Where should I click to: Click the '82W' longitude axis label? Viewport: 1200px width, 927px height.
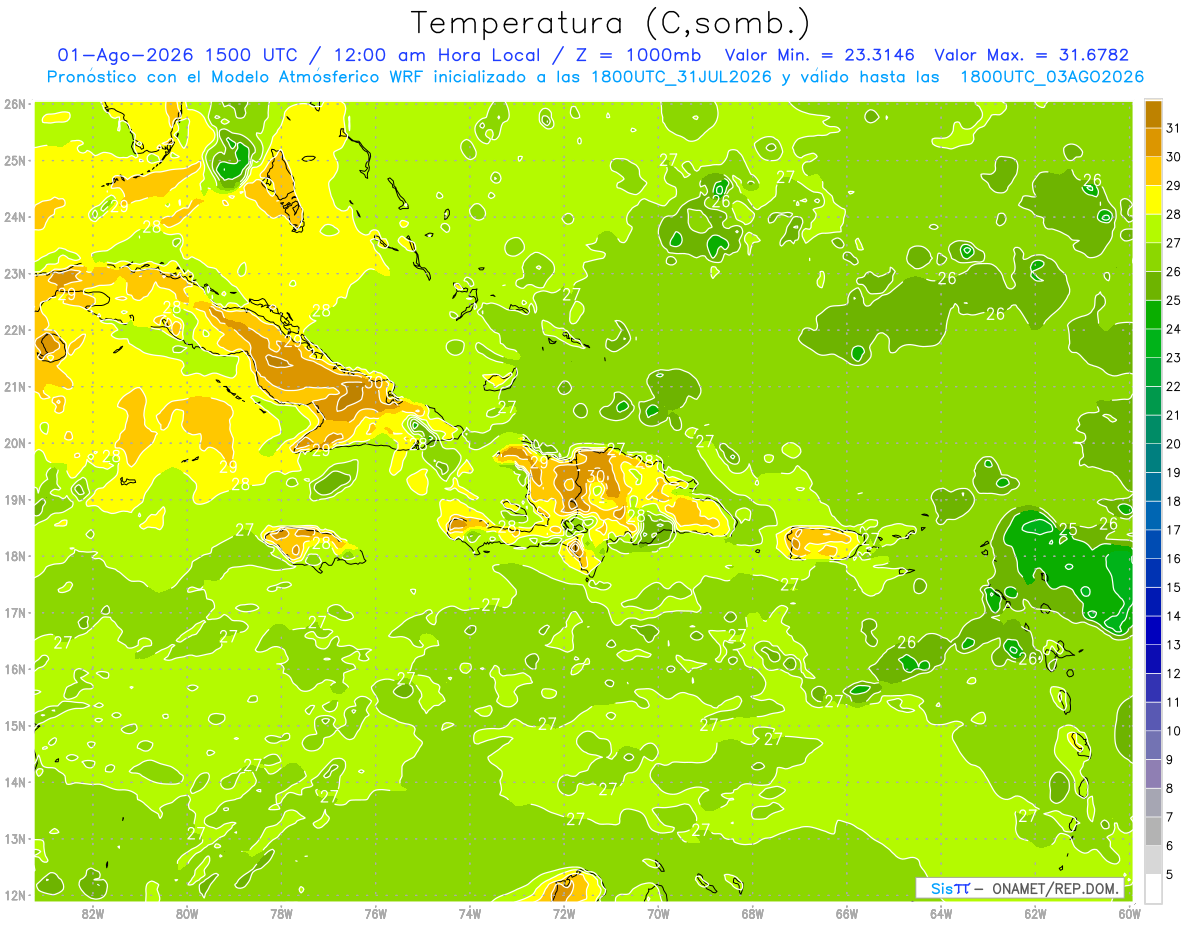(92, 913)
